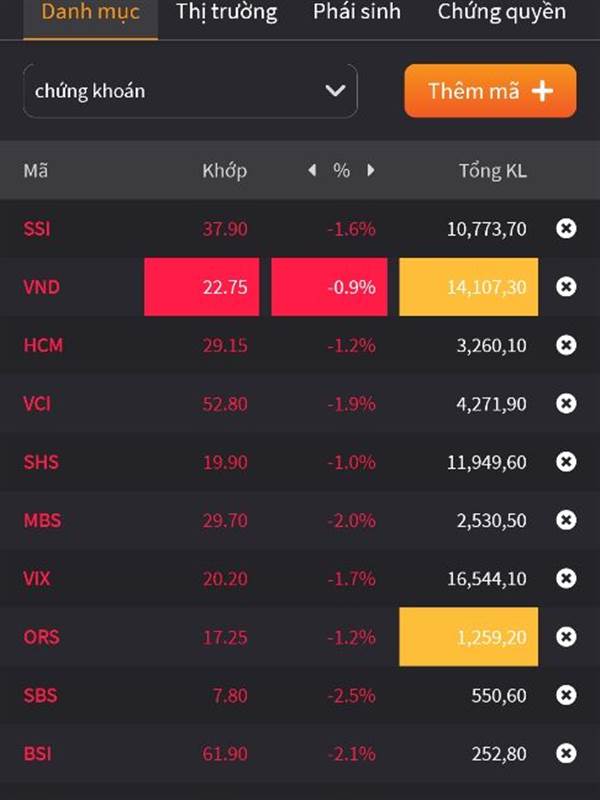600x800 pixels.
Task: Switch to the Thị trường tab
Action: pyautogui.click(x=227, y=12)
